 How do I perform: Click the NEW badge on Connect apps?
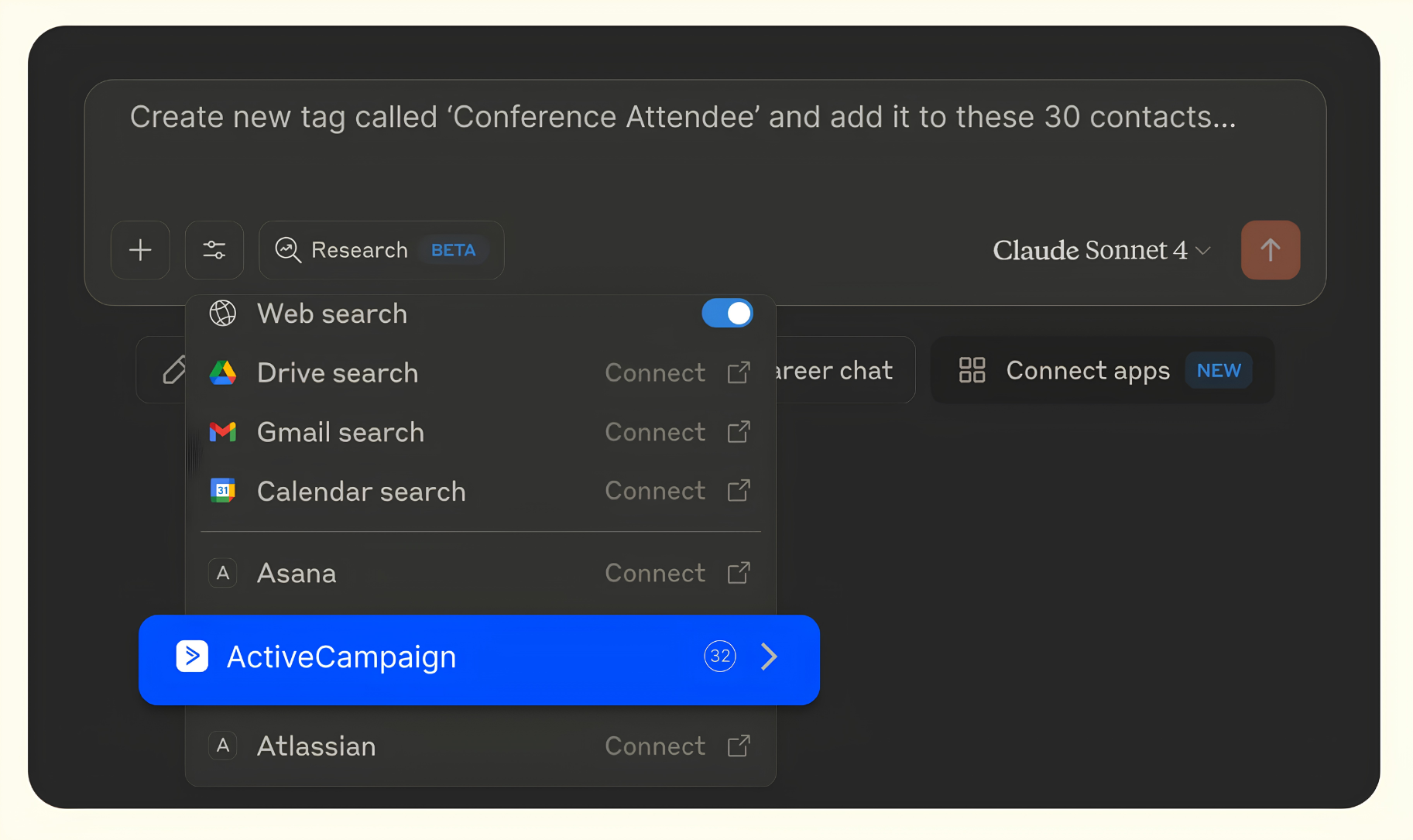[1219, 370]
